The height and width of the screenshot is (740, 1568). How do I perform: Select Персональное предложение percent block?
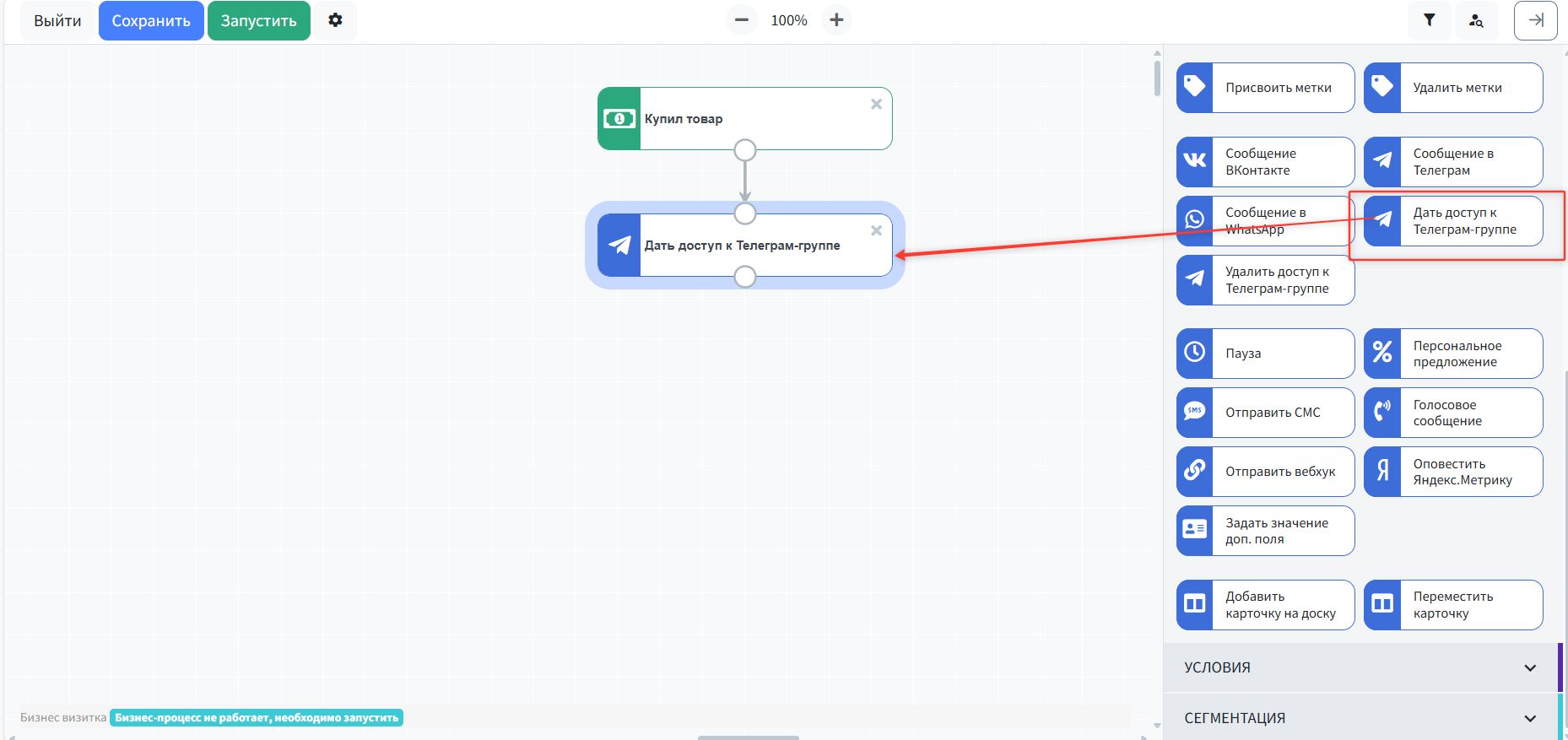[1452, 354]
